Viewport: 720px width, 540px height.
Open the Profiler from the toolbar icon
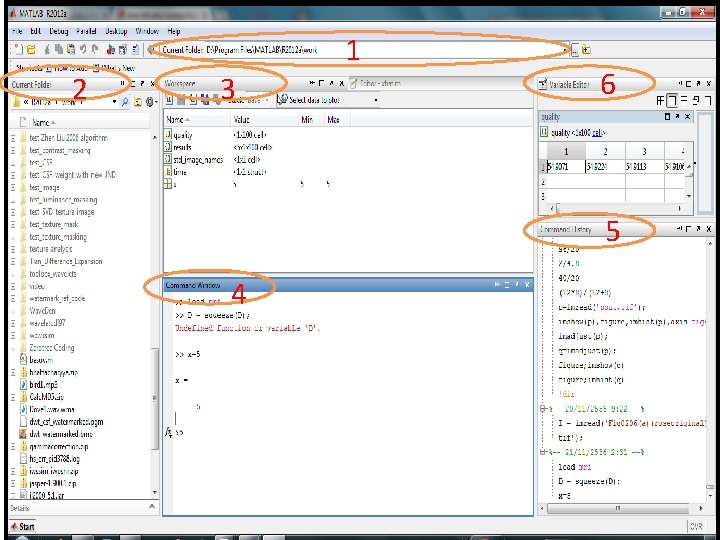coord(135,50)
